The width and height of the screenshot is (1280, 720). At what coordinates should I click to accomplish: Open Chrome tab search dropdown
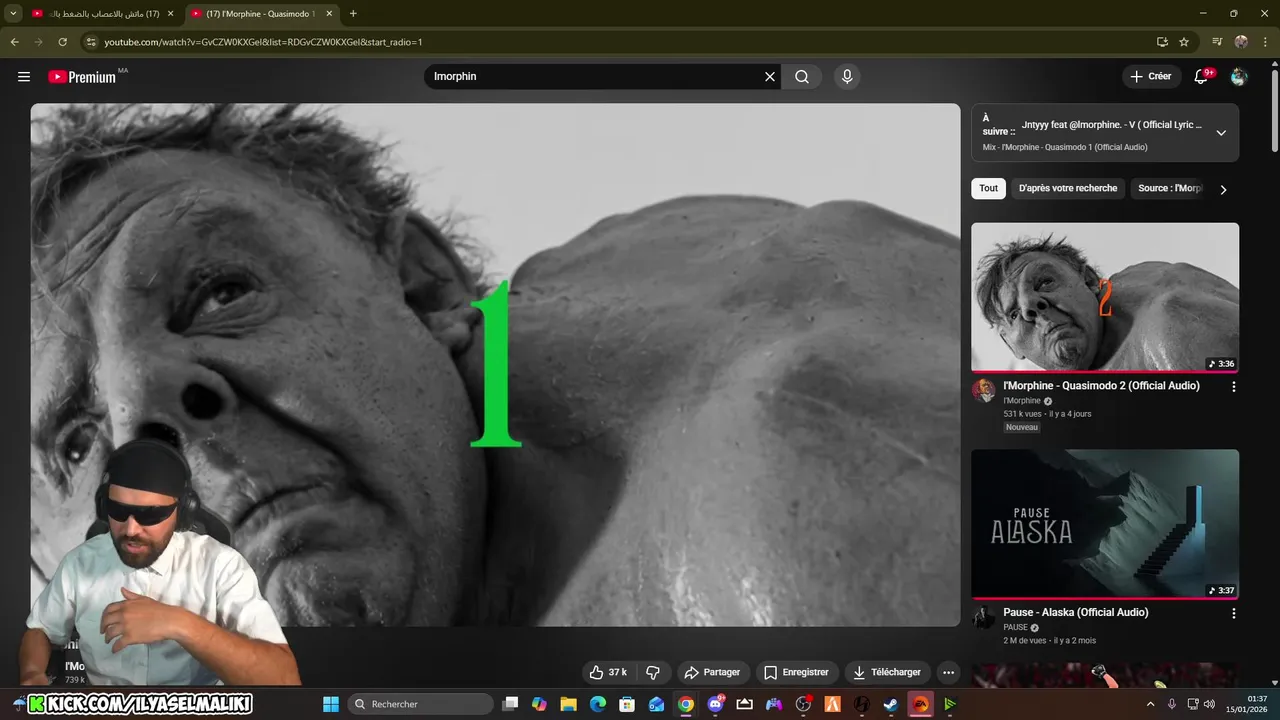point(14,14)
